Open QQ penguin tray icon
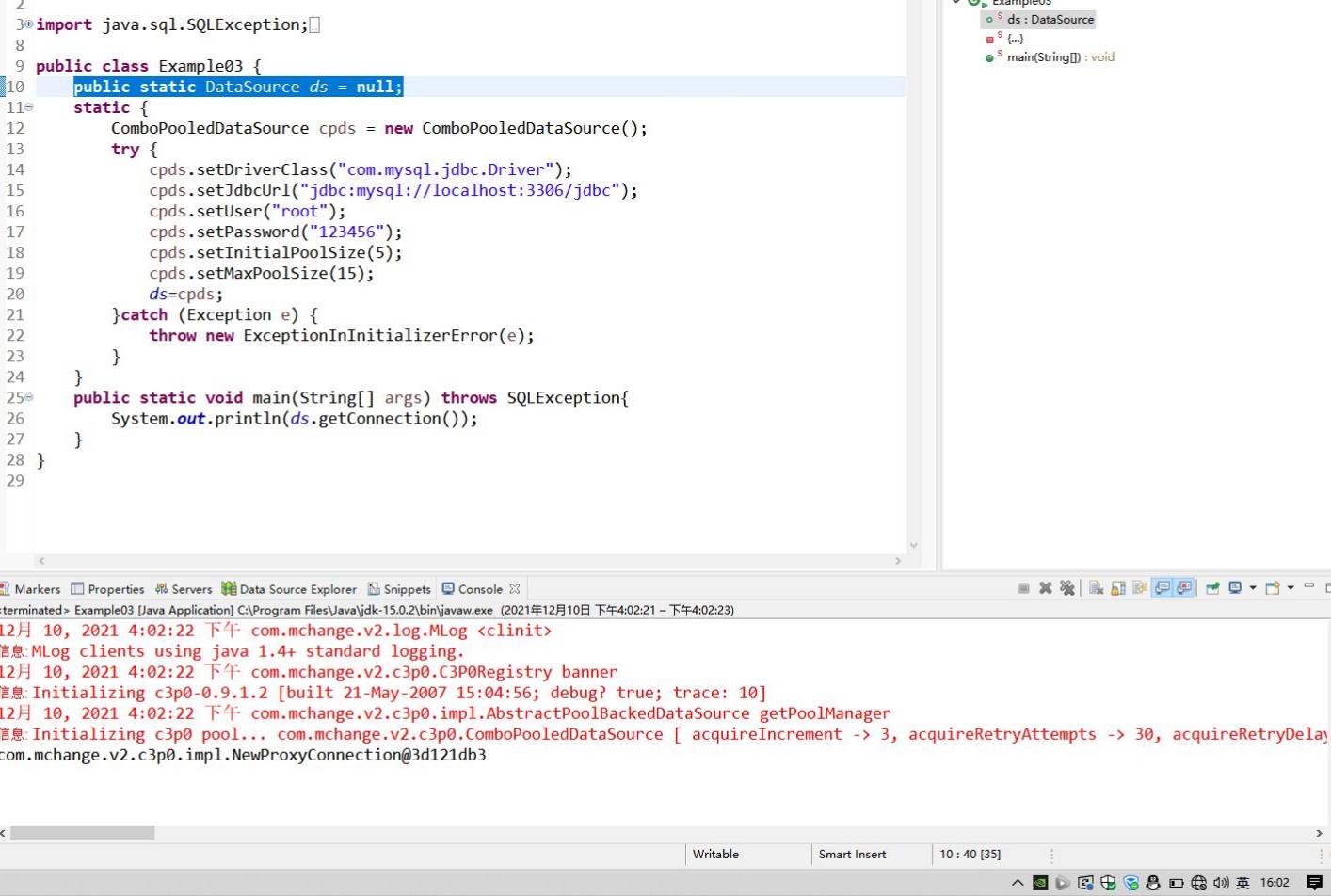Viewport: 1331px width, 896px height. pyautogui.click(x=1153, y=883)
